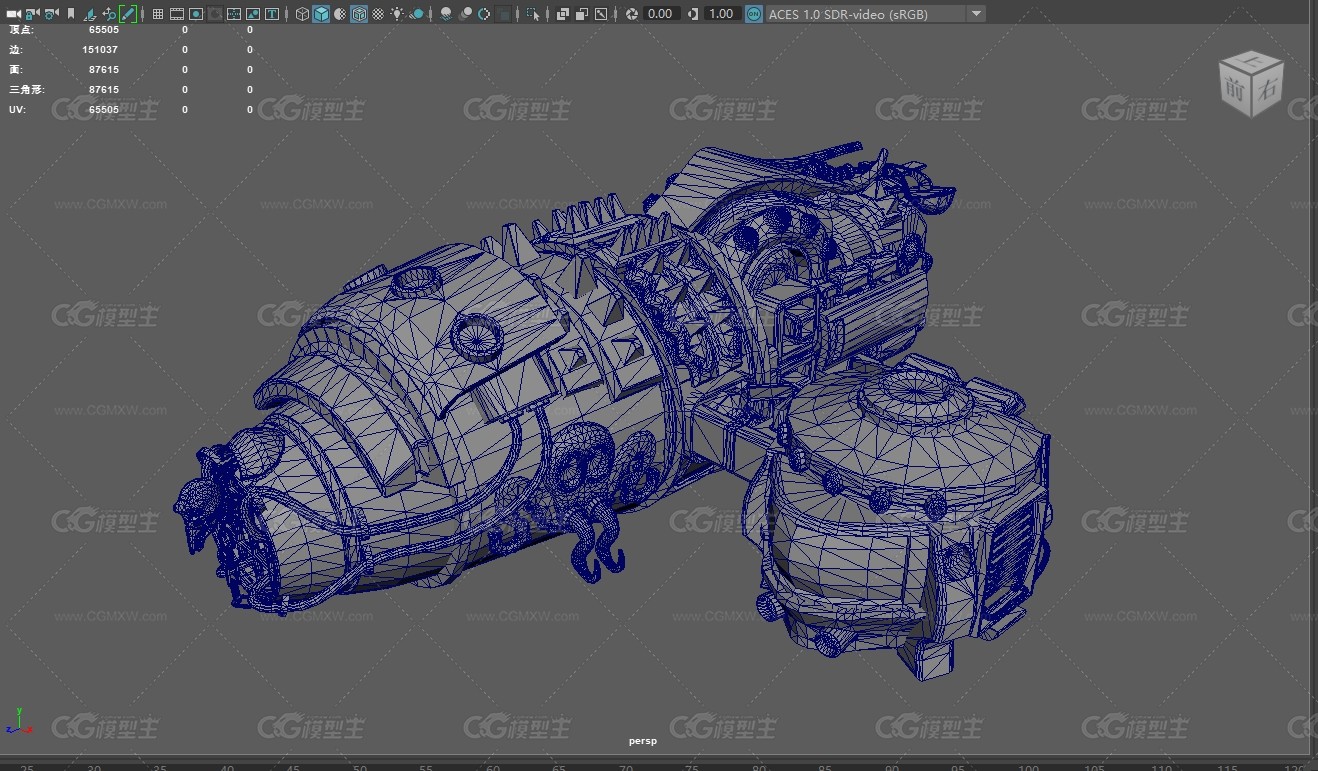Click the Exposure reset icon

[632, 14]
